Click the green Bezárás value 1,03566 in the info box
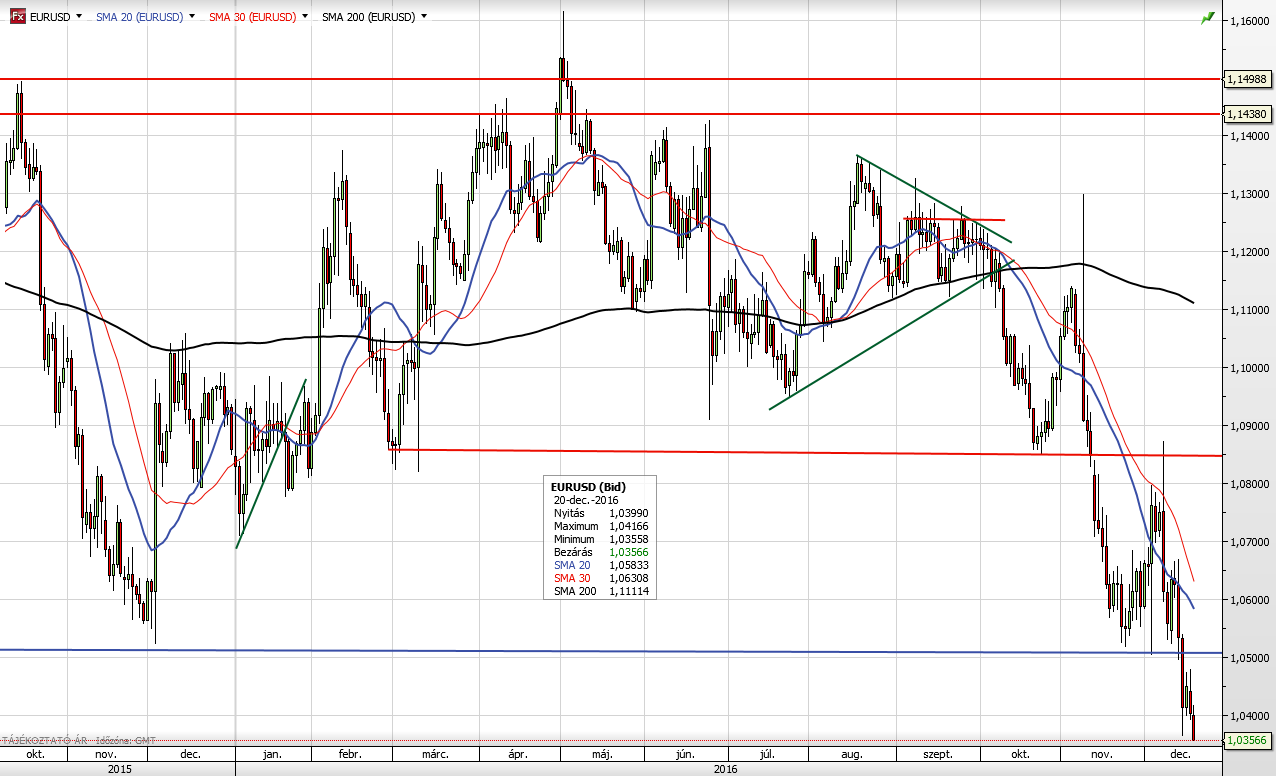 click(x=628, y=552)
